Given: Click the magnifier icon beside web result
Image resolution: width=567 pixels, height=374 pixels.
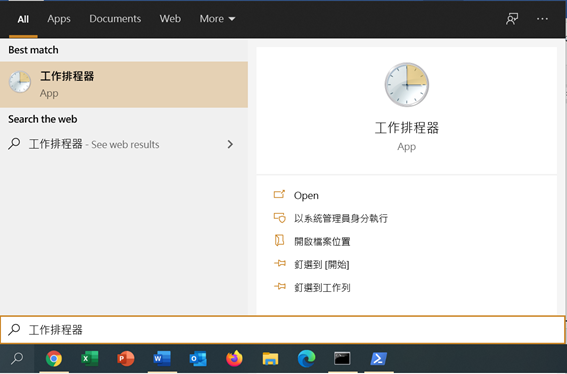Looking at the screenshot, I should pos(14,144).
